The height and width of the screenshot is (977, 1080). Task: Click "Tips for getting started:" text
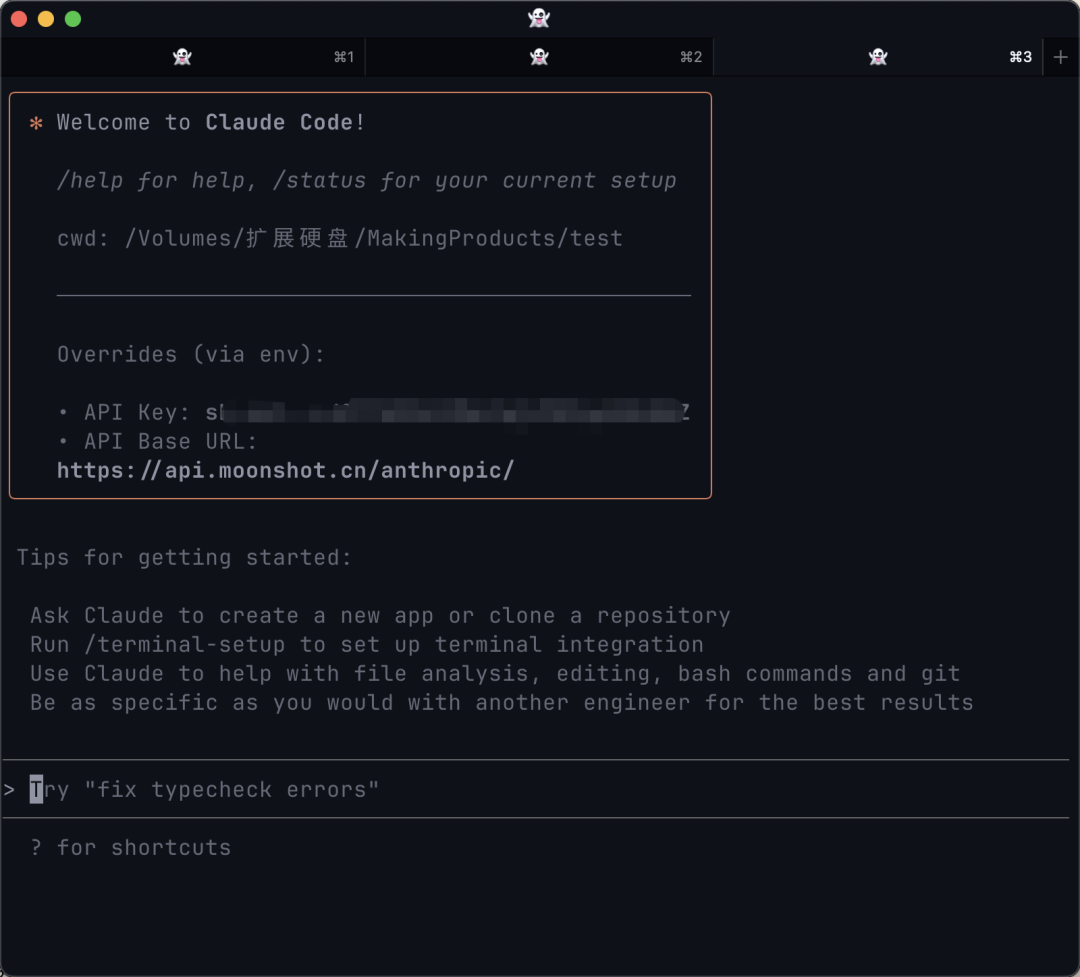pyautogui.click(x=184, y=557)
